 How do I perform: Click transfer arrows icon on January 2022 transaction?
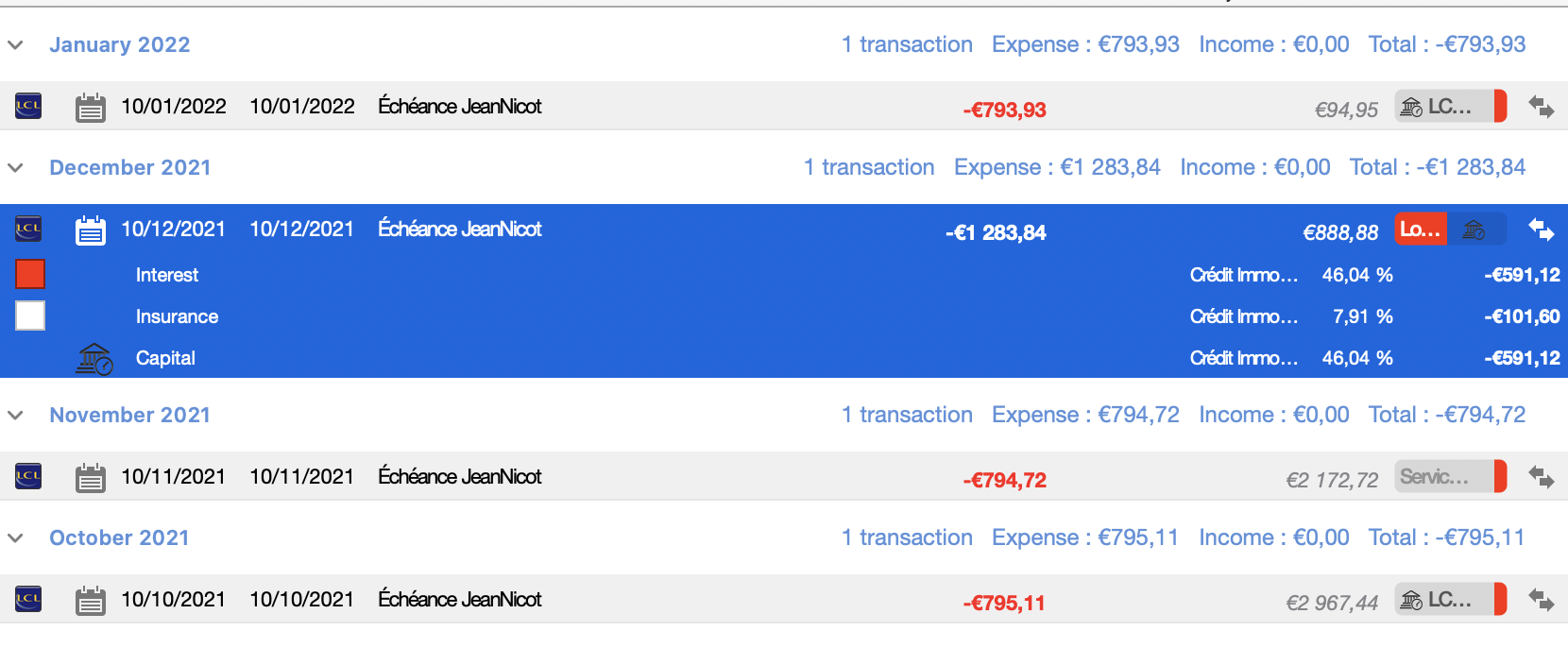(1541, 107)
